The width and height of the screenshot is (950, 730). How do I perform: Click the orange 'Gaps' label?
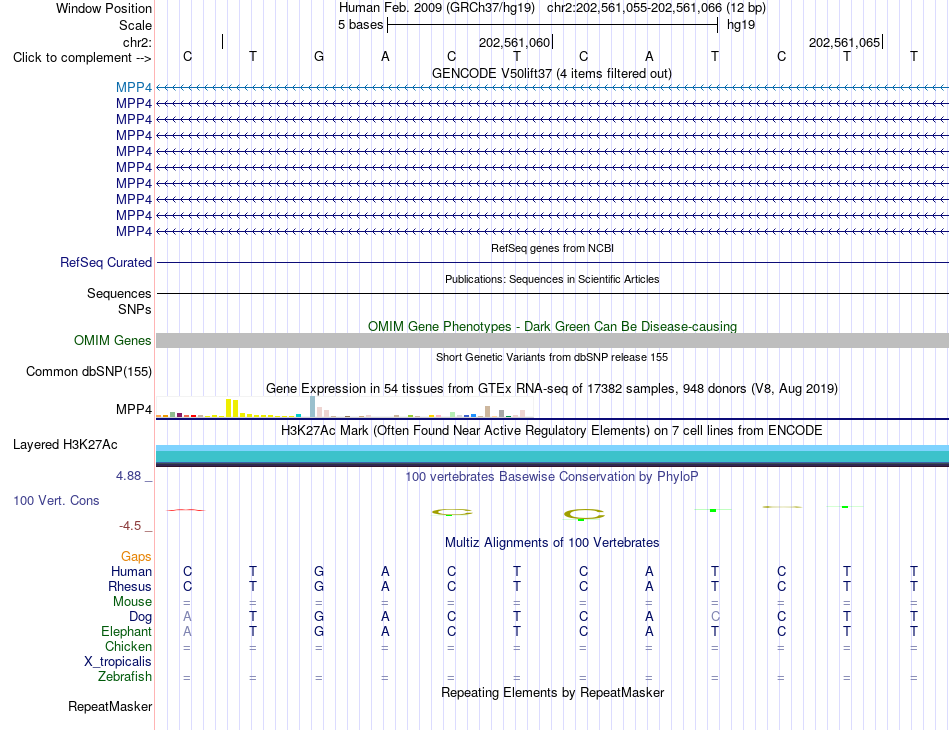136,557
